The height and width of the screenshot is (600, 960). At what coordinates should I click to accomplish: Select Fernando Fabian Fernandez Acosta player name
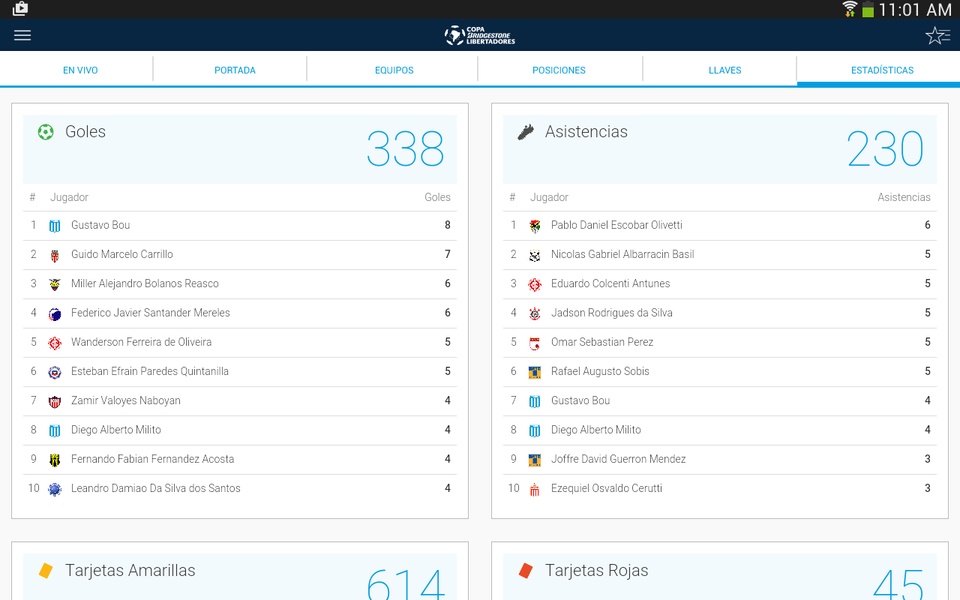pyautogui.click(x=152, y=459)
